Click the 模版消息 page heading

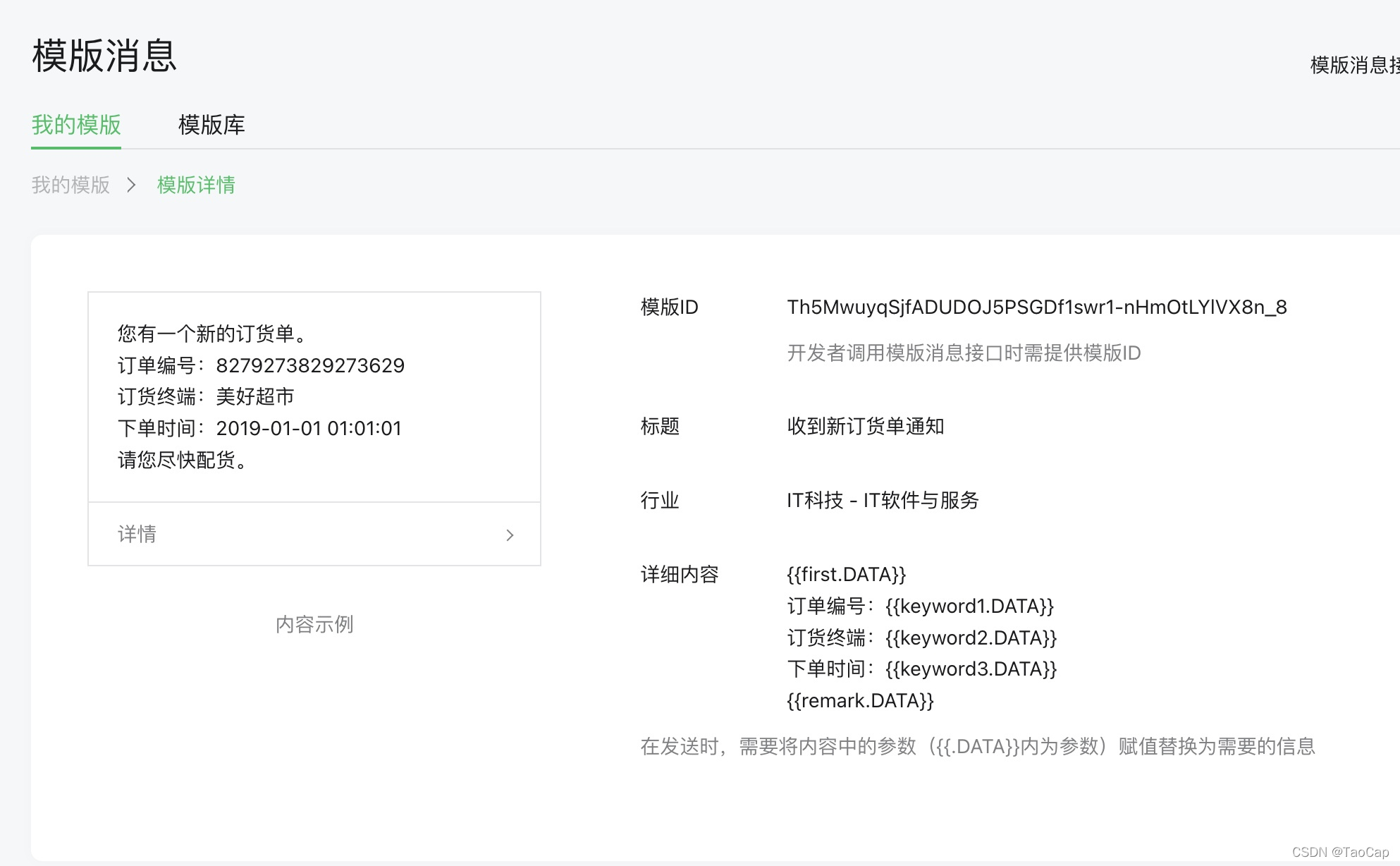pyautogui.click(x=104, y=56)
